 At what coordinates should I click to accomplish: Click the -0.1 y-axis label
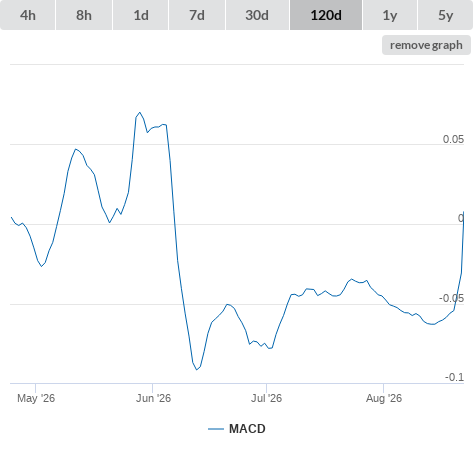(454, 377)
